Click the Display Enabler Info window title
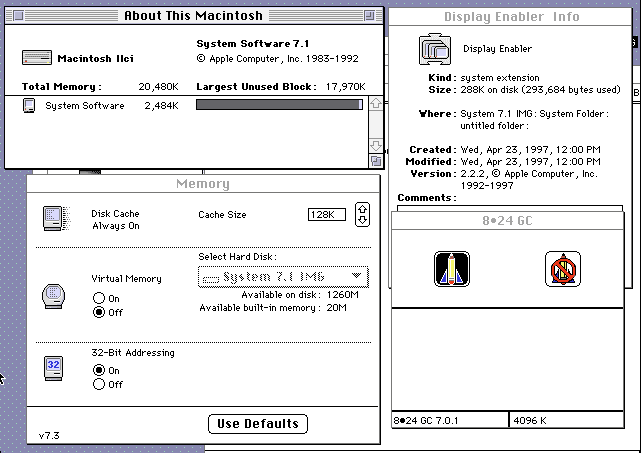641x453 pixels. [x=512, y=17]
